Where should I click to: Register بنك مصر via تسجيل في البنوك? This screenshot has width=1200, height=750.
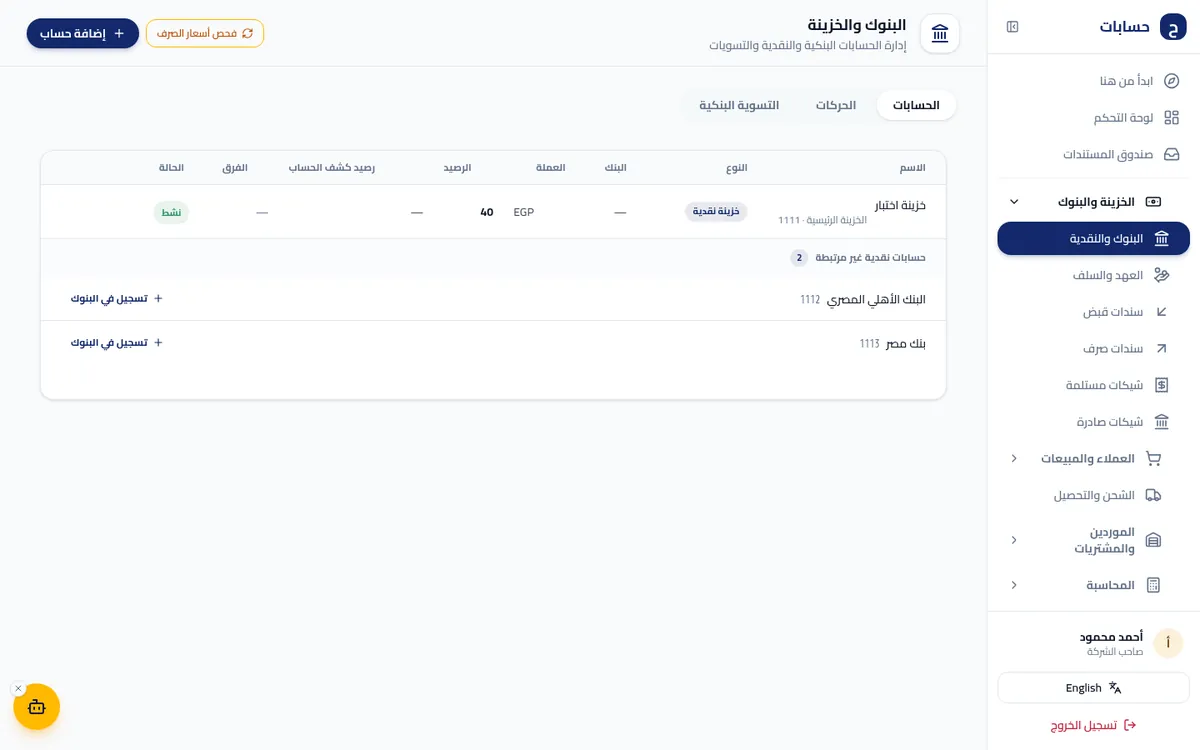[117, 343]
